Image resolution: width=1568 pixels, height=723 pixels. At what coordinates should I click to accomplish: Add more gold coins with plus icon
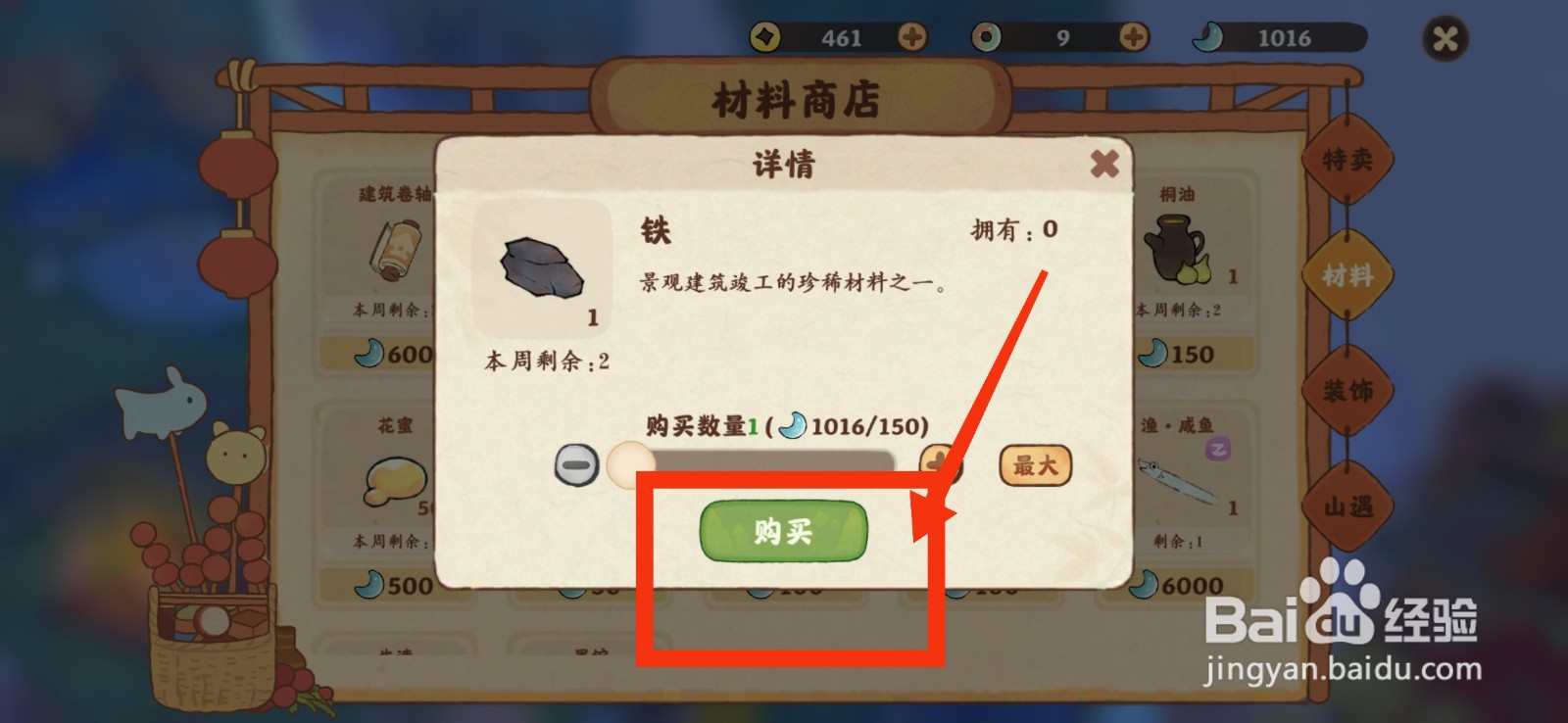912,37
